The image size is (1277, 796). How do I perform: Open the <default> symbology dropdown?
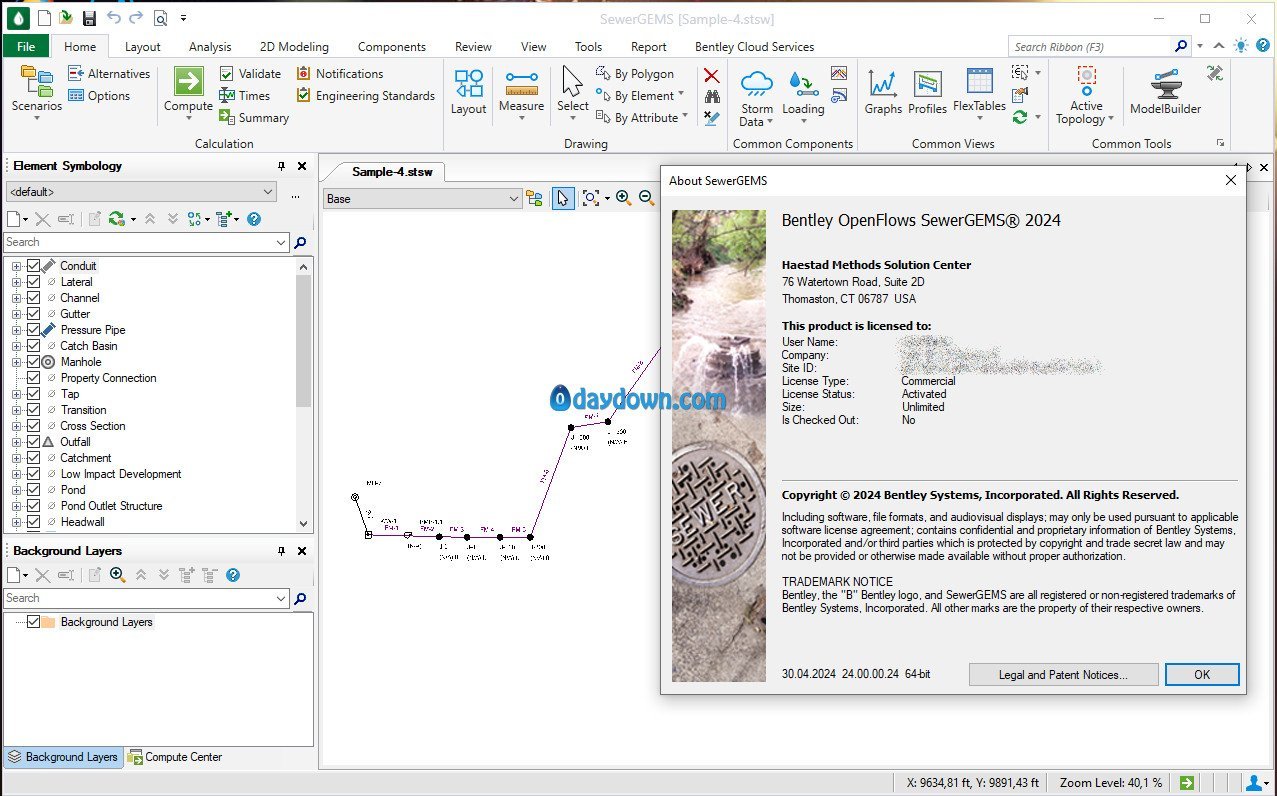(140, 192)
